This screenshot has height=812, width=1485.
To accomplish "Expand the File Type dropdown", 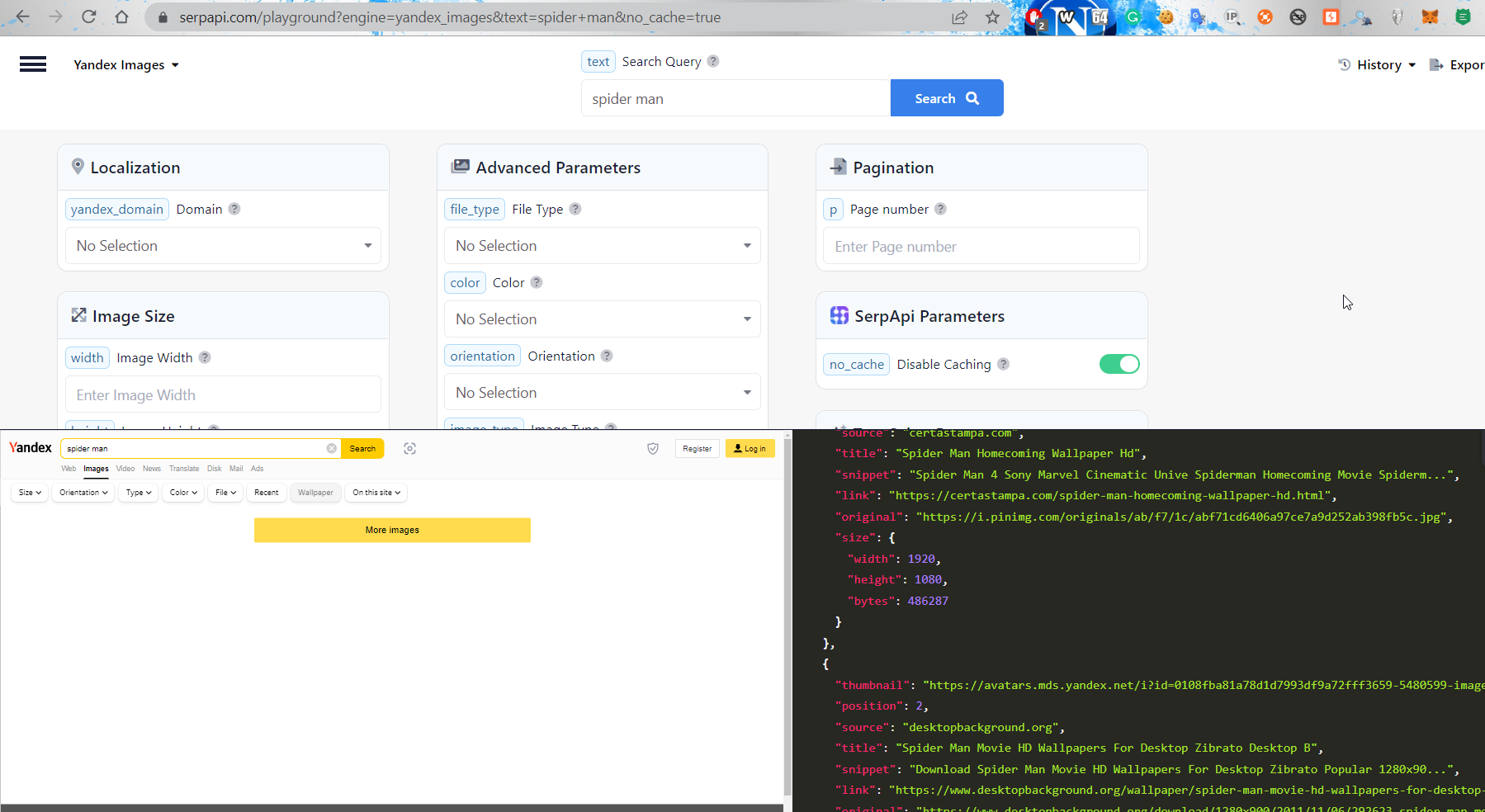I will (602, 245).
